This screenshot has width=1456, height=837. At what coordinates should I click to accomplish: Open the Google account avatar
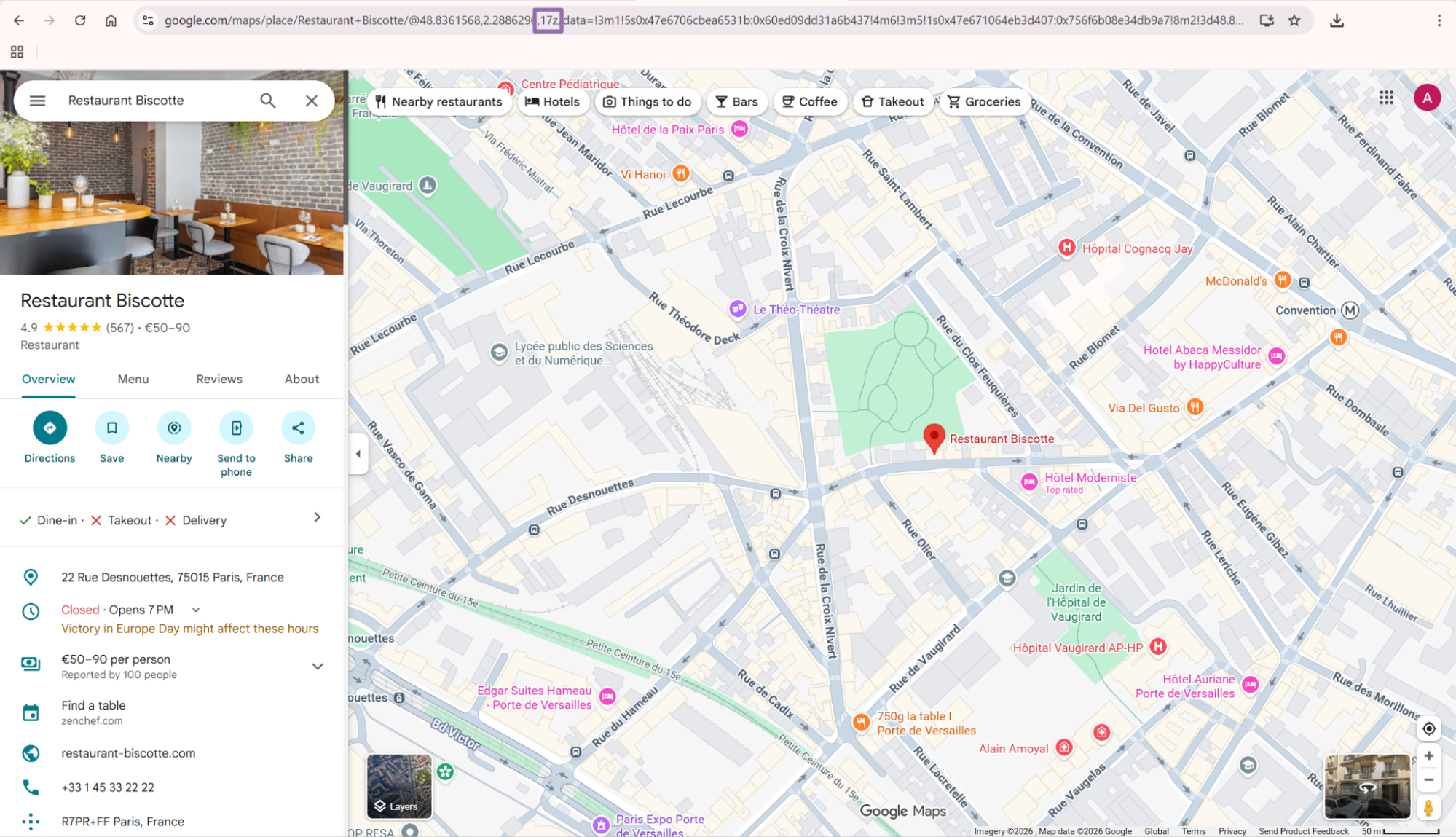pos(1427,98)
